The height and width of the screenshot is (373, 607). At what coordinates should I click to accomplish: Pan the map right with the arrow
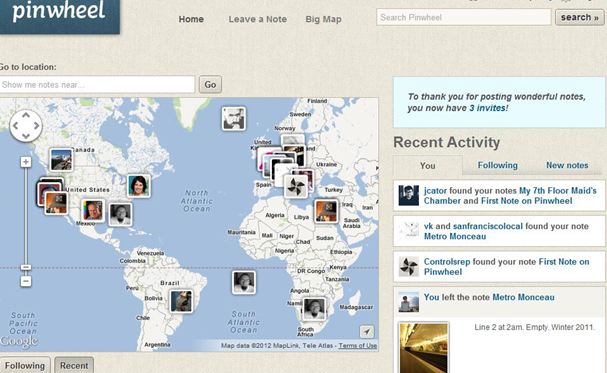[36, 126]
